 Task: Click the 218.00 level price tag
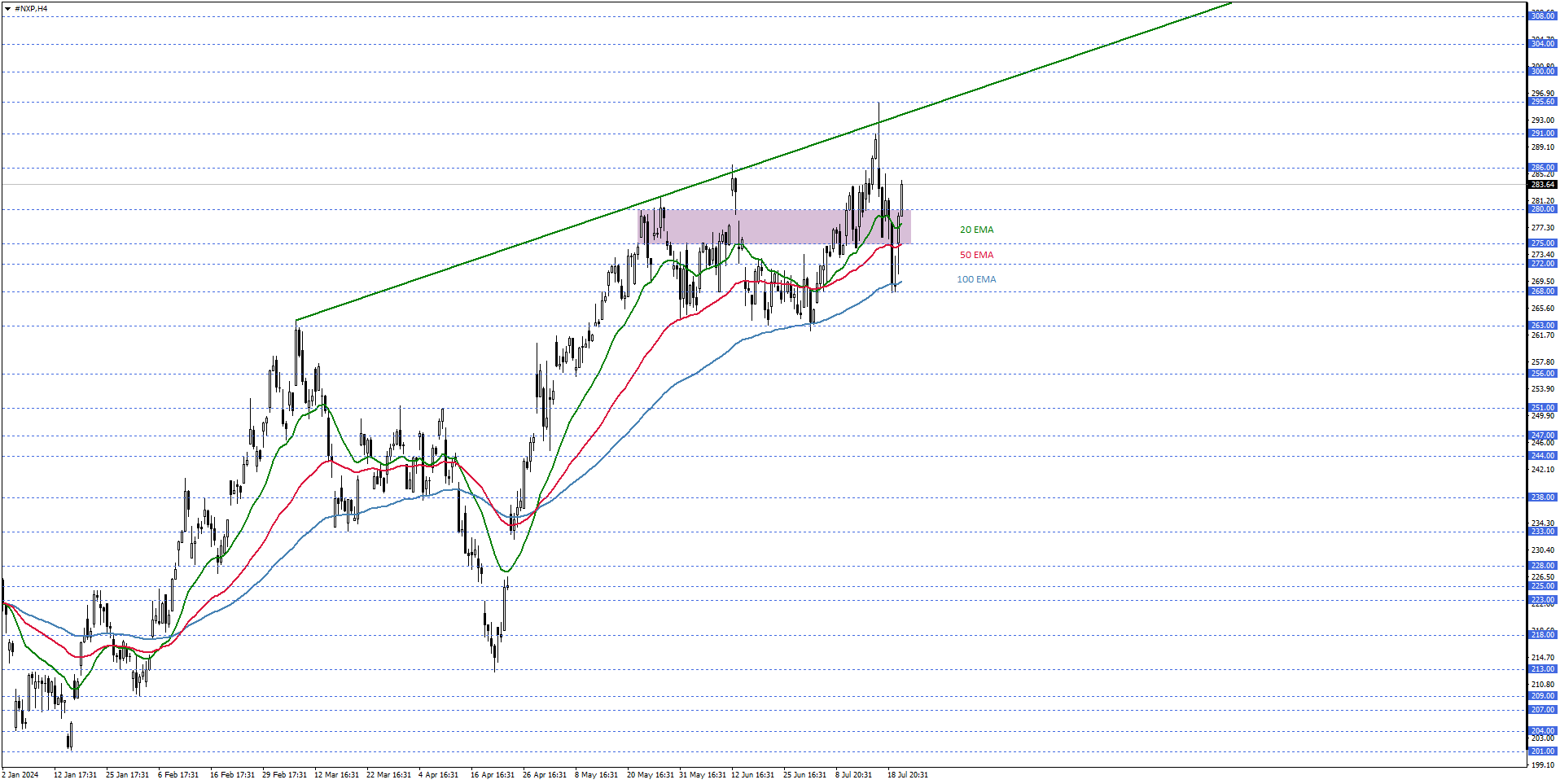tap(1543, 635)
